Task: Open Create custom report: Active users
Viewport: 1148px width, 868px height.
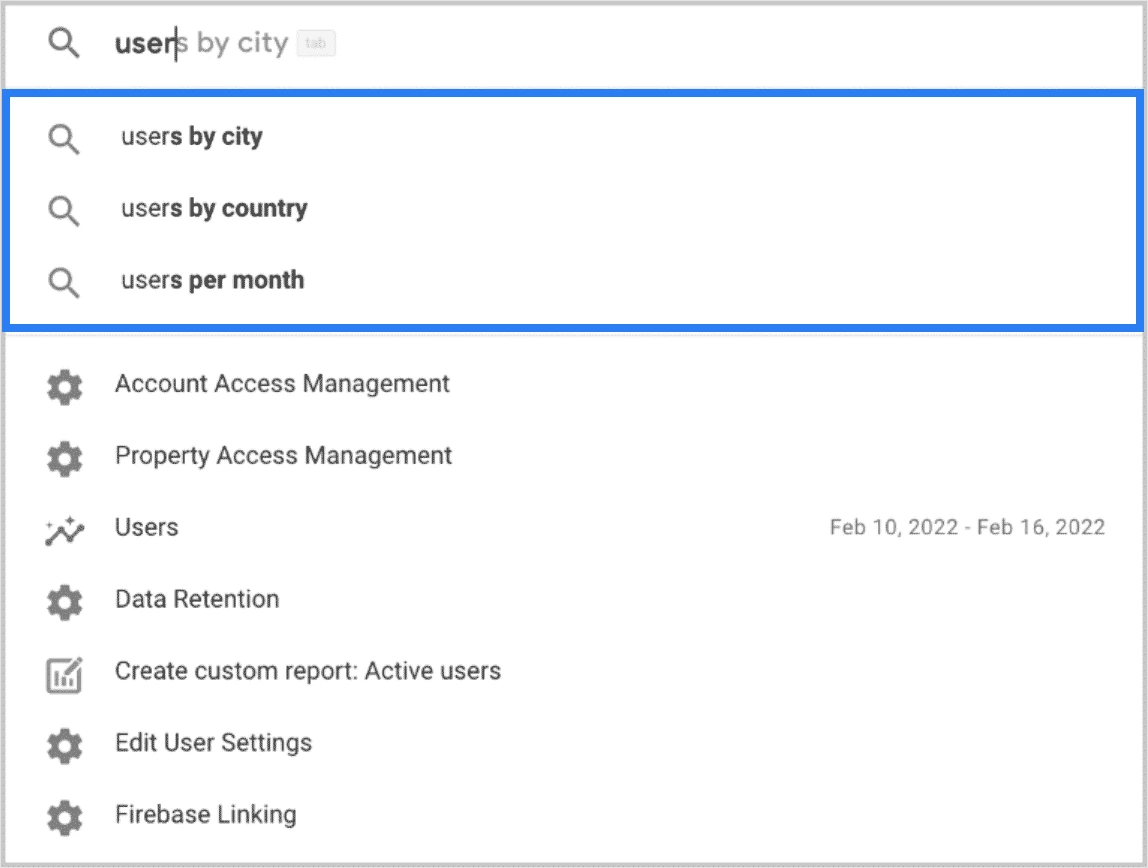Action: click(309, 672)
